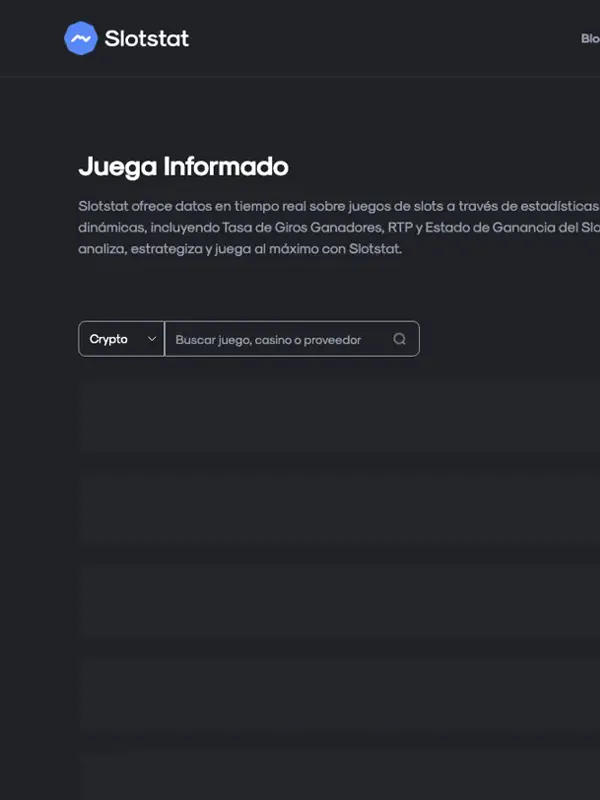This screenshot has width=600, height=800.
Task: Click the search magnifier icon
Action: coord(399,339)
